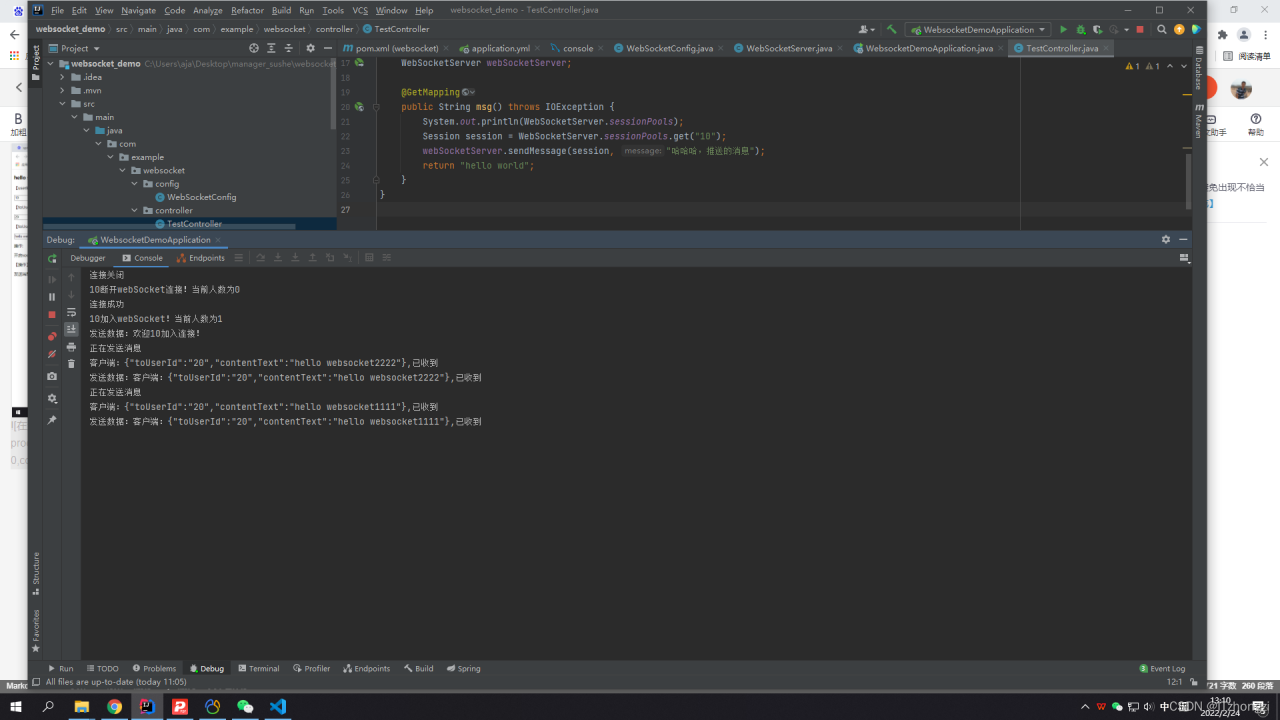
Task: Click the Build project hammer icon
Action: click(x=891, y=30)
